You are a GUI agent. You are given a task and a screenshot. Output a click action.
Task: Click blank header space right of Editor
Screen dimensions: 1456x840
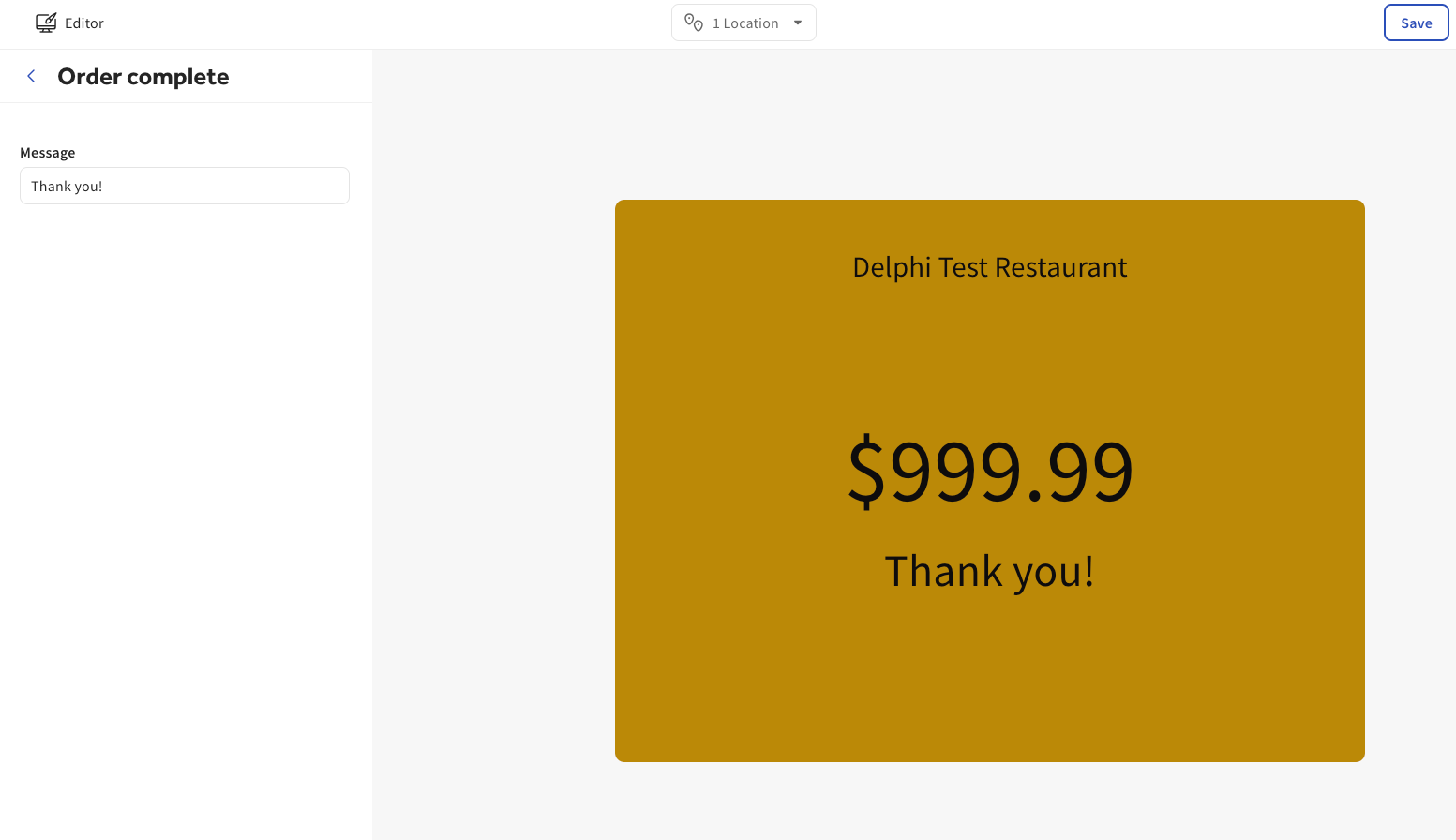coord(375,23)
